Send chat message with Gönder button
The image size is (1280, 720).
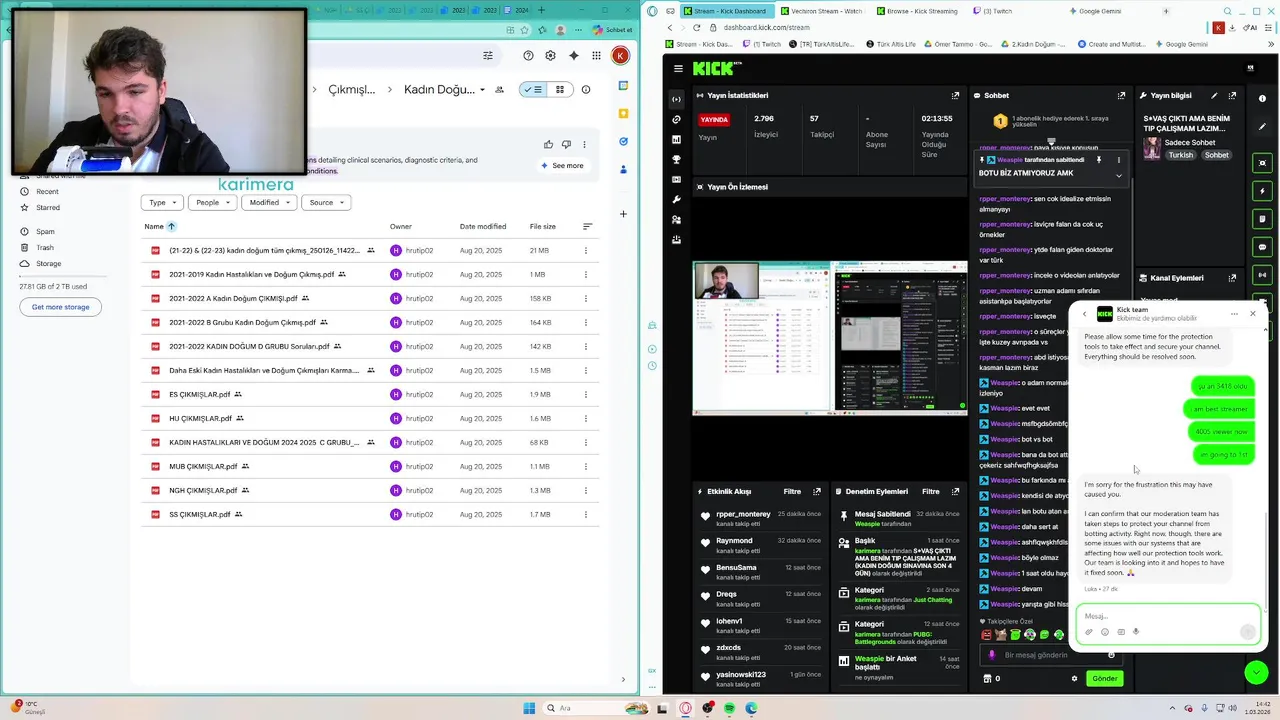click(x=1104, y=678)
